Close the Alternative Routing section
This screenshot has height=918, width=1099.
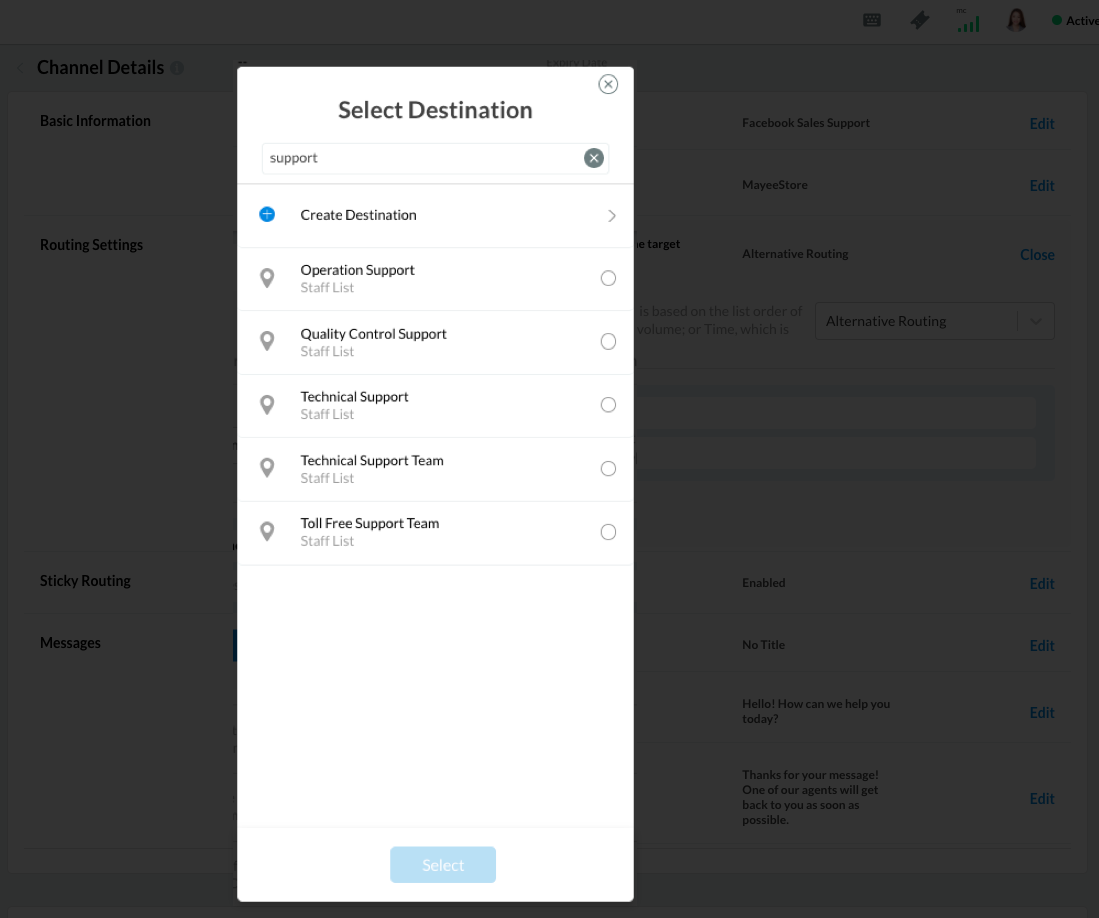click(1037, 254)
